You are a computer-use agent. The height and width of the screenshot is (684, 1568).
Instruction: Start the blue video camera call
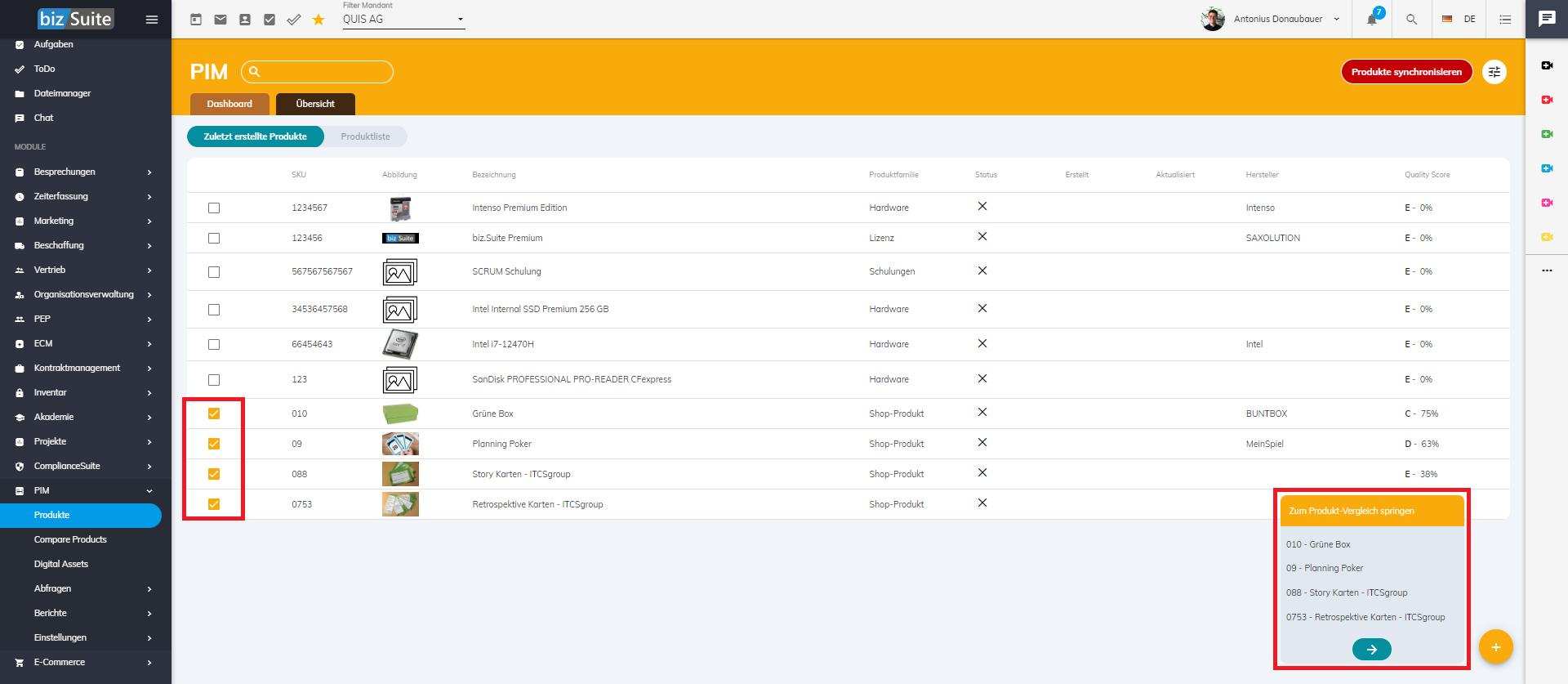click(x=1547, y=168)
